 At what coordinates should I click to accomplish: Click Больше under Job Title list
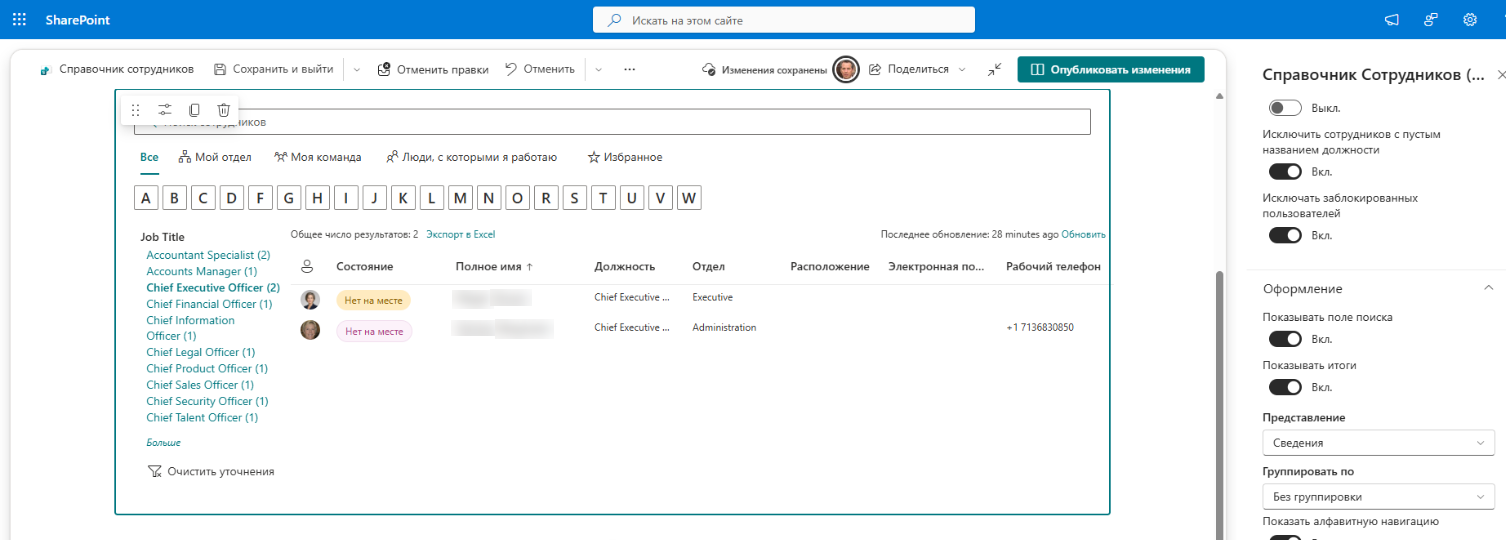(163, 442)
